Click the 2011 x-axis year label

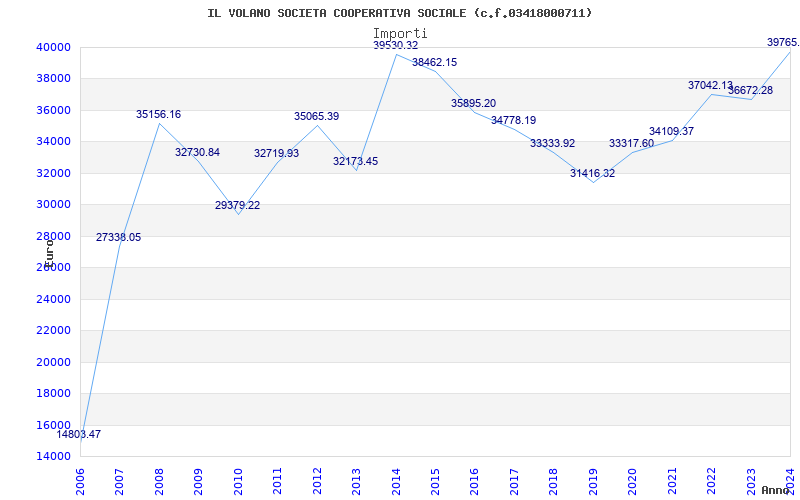click(277, 482)
